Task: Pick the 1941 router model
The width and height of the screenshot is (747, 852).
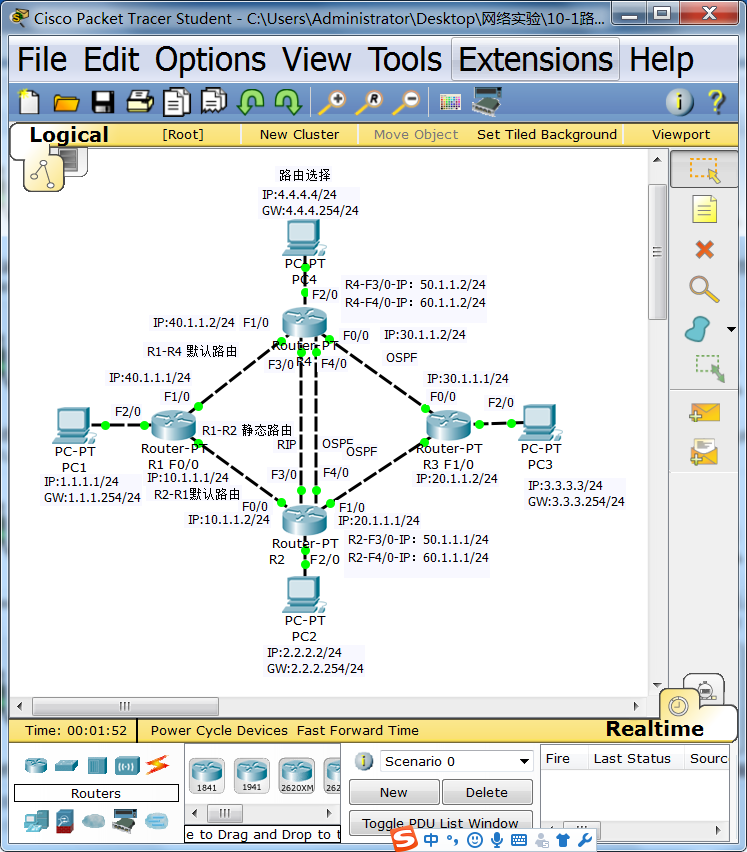Action: point(252,775)
